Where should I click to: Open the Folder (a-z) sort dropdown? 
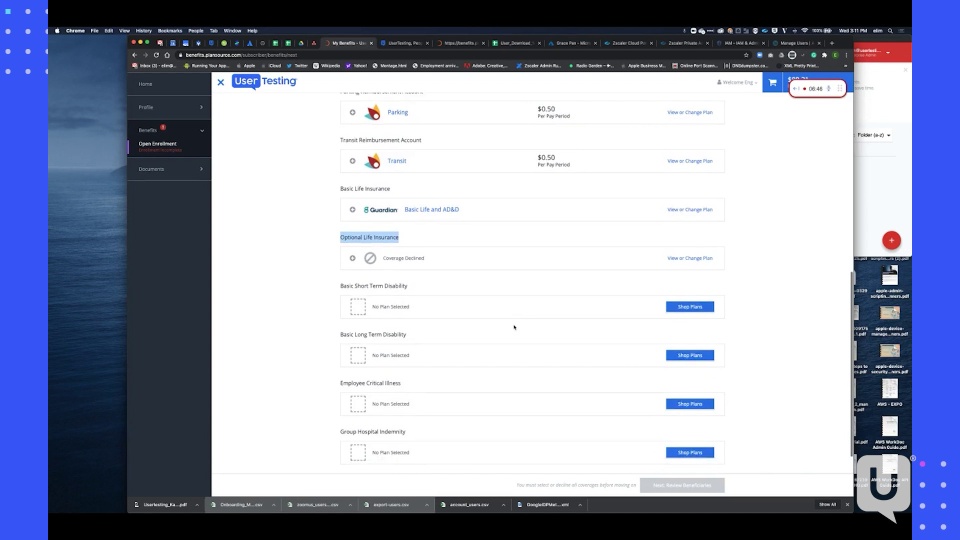click(x=874, y=135)
